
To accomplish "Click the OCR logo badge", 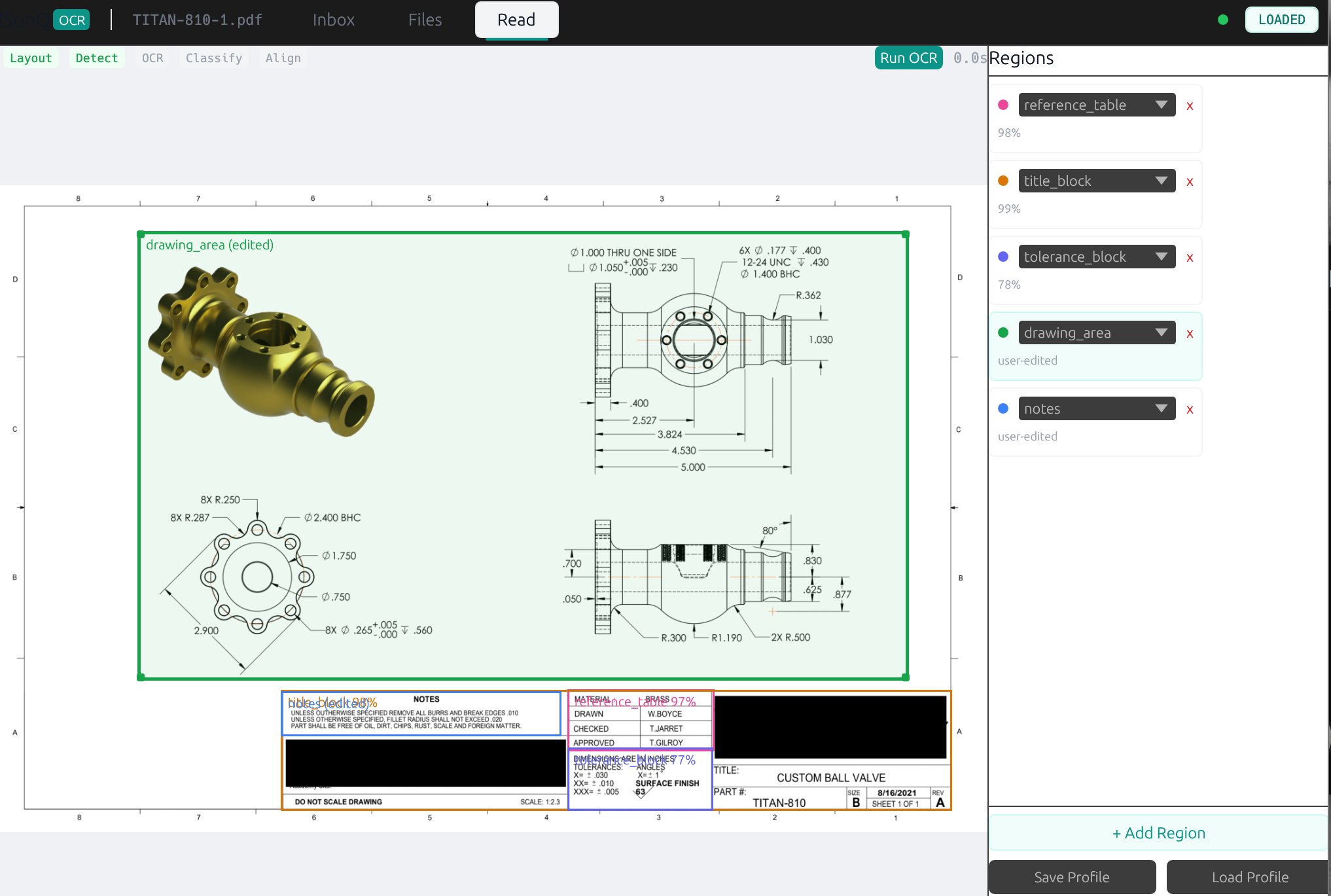I will 71,20.
